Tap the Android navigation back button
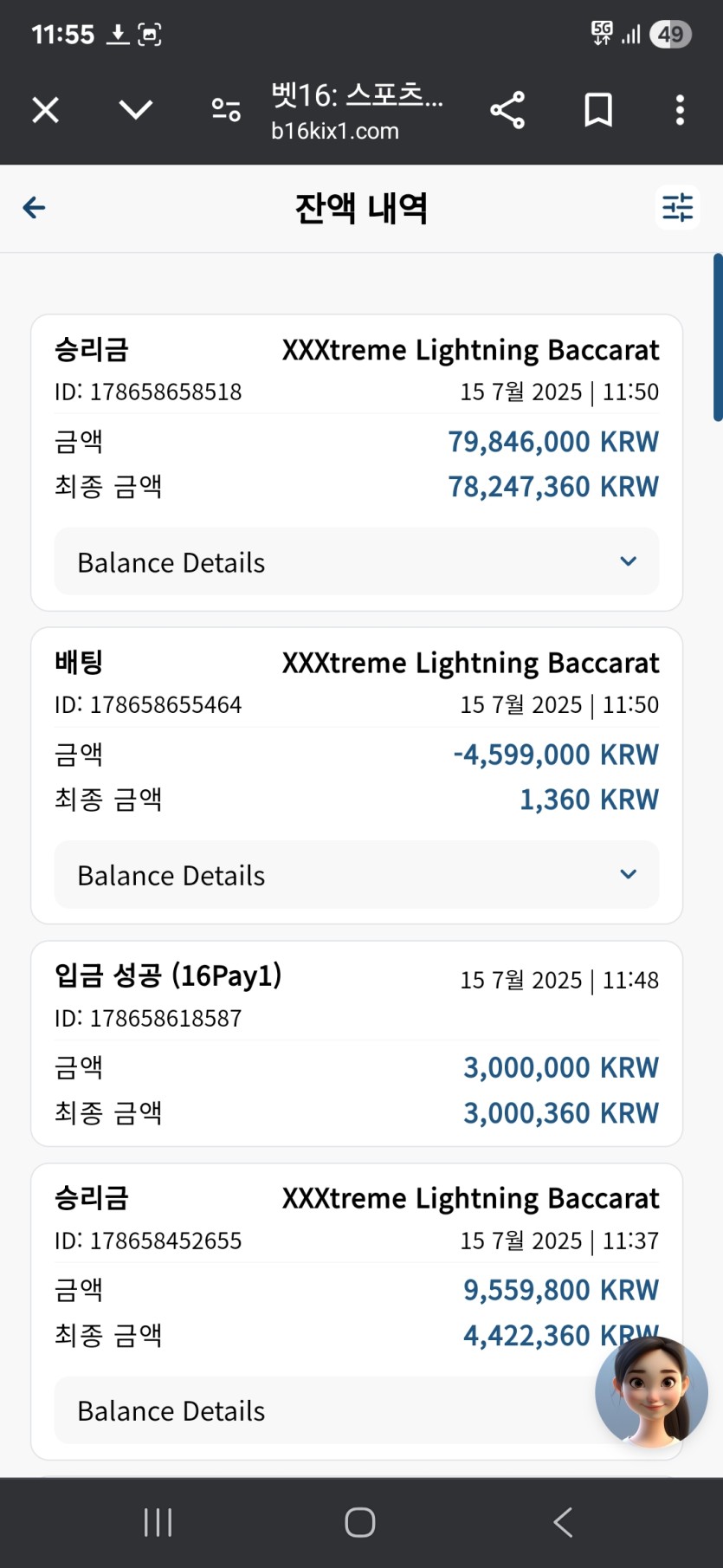The height and width of the screenshot is (1568, 723). tap(563, 1522)
